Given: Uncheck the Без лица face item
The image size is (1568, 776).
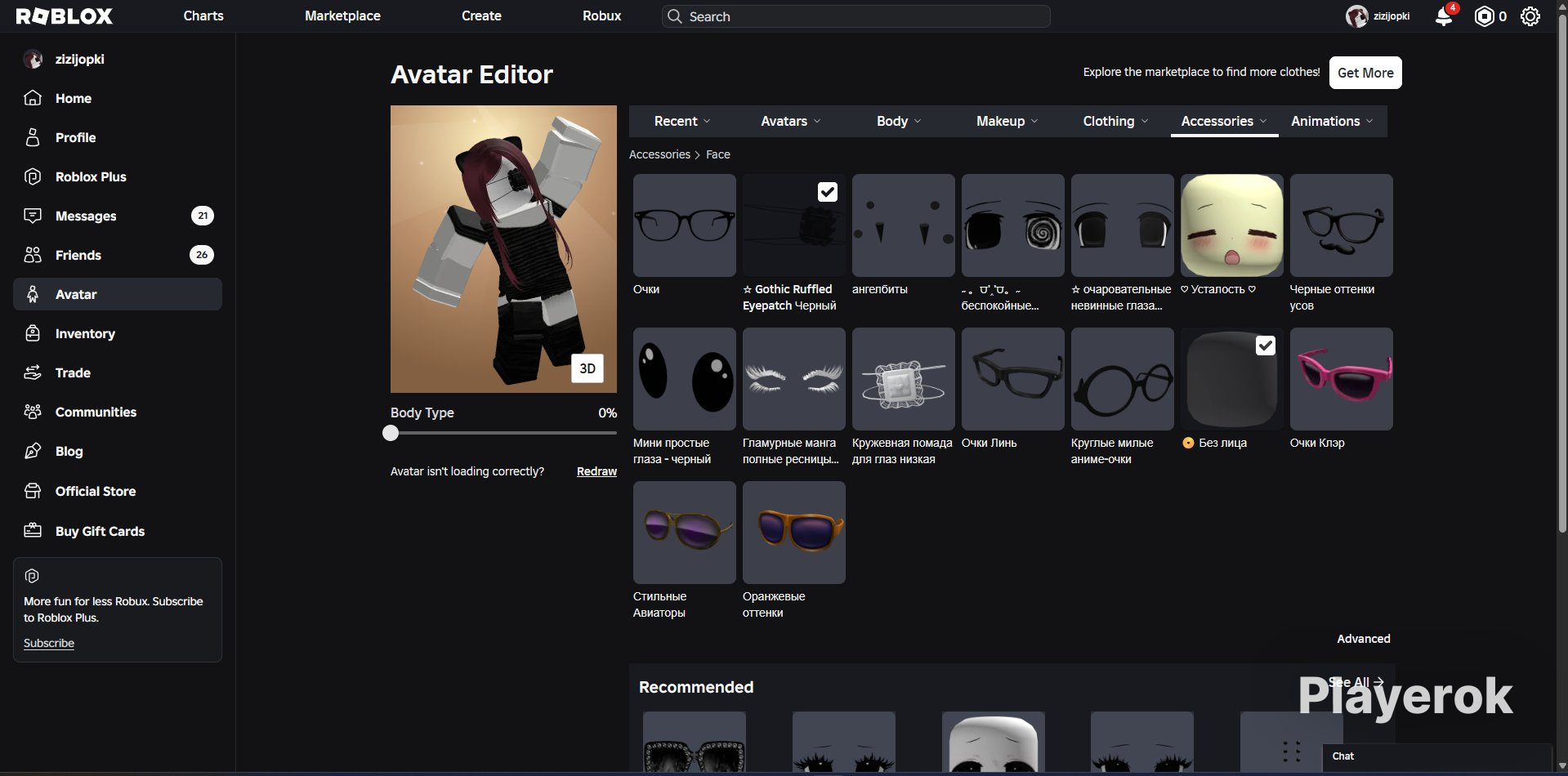Looking at the screenshot, I should coord(1266,346).
